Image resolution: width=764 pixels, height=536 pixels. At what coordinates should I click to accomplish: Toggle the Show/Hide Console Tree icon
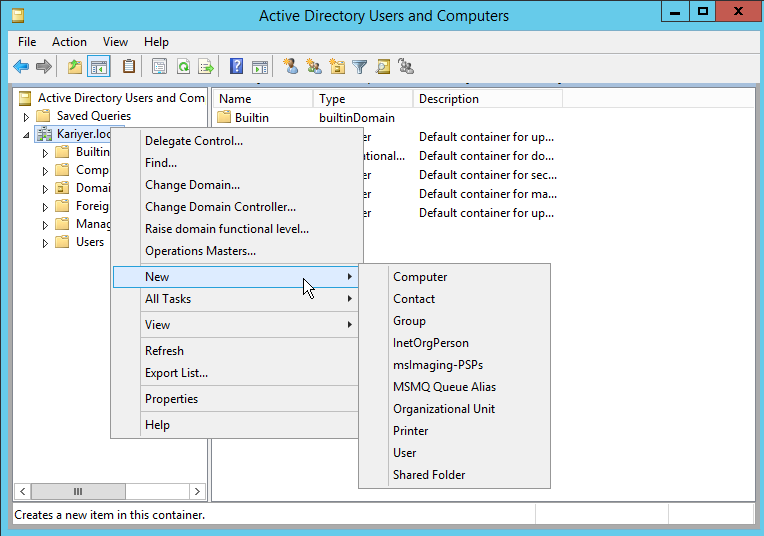tap(99, 66)
